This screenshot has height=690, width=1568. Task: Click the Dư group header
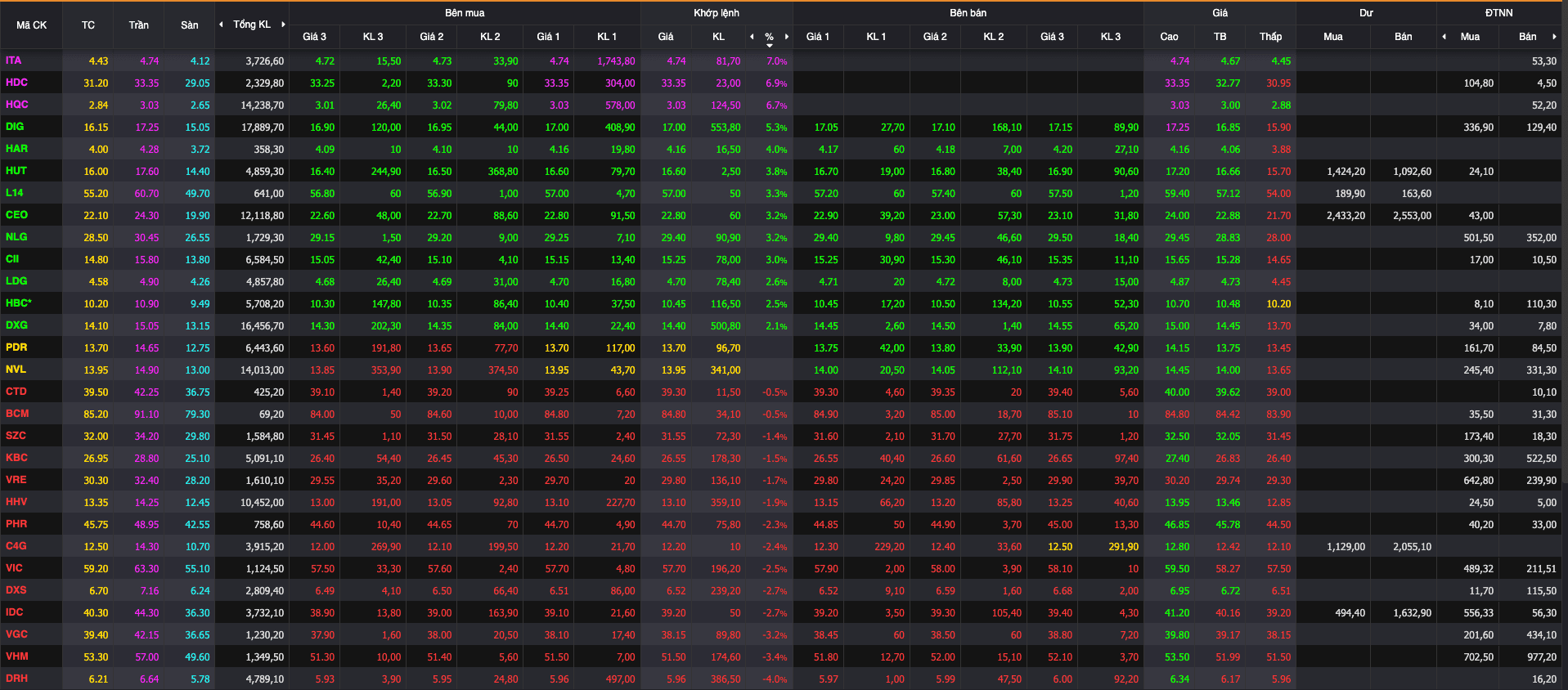[x=1367, y=13]
